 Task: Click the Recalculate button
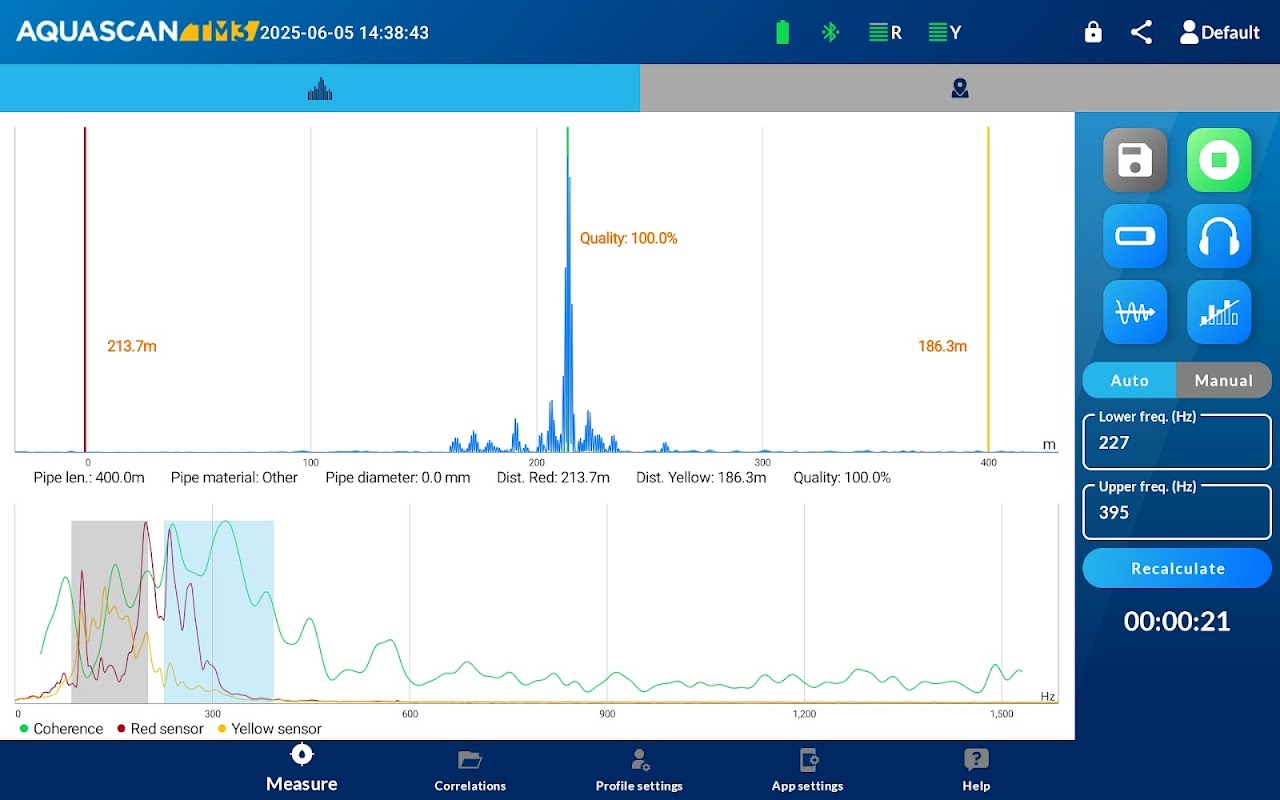(1177, 568)
